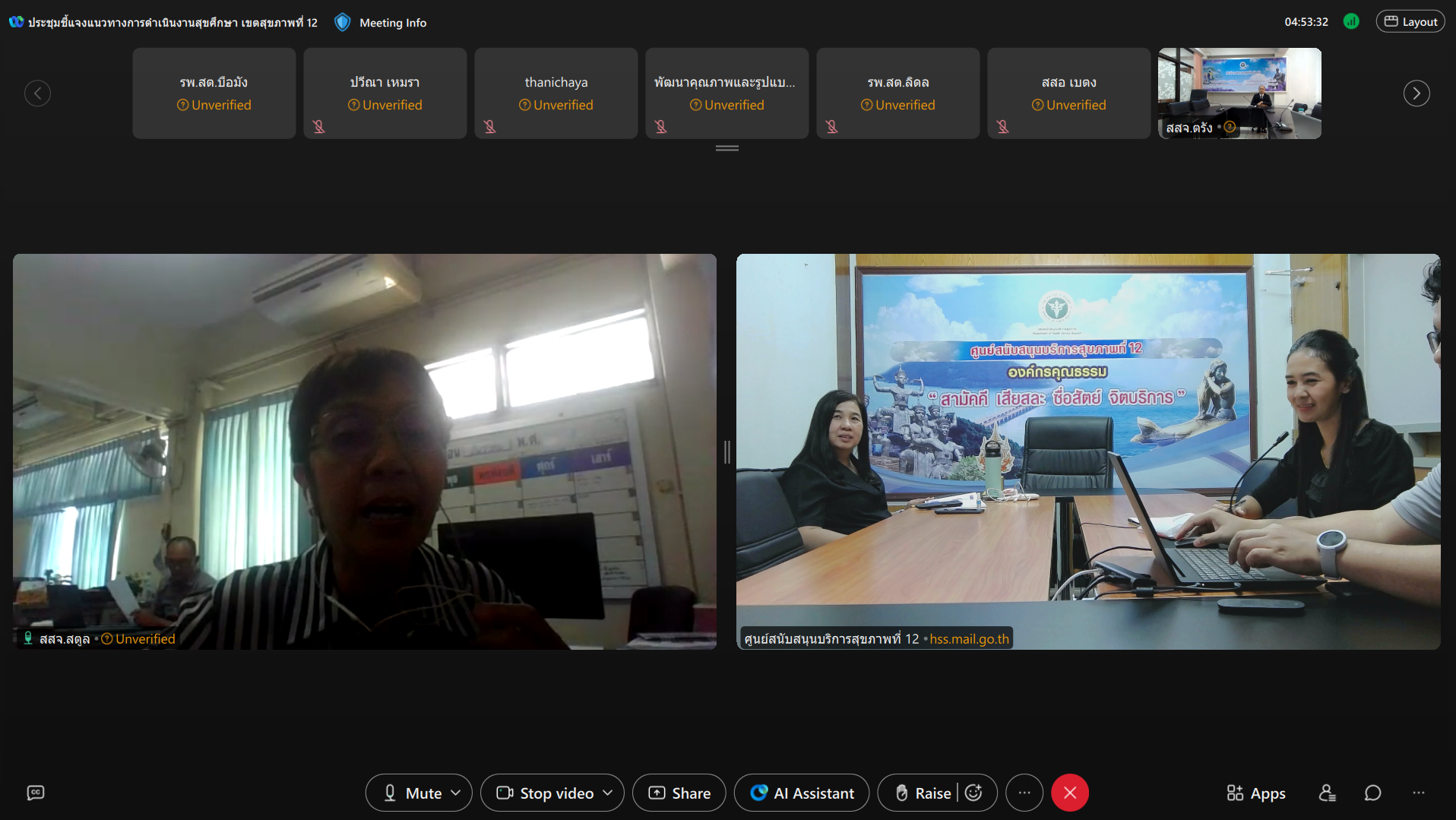Click the Share button
The width and height of the screenshot is (1456, 820).
679,793
